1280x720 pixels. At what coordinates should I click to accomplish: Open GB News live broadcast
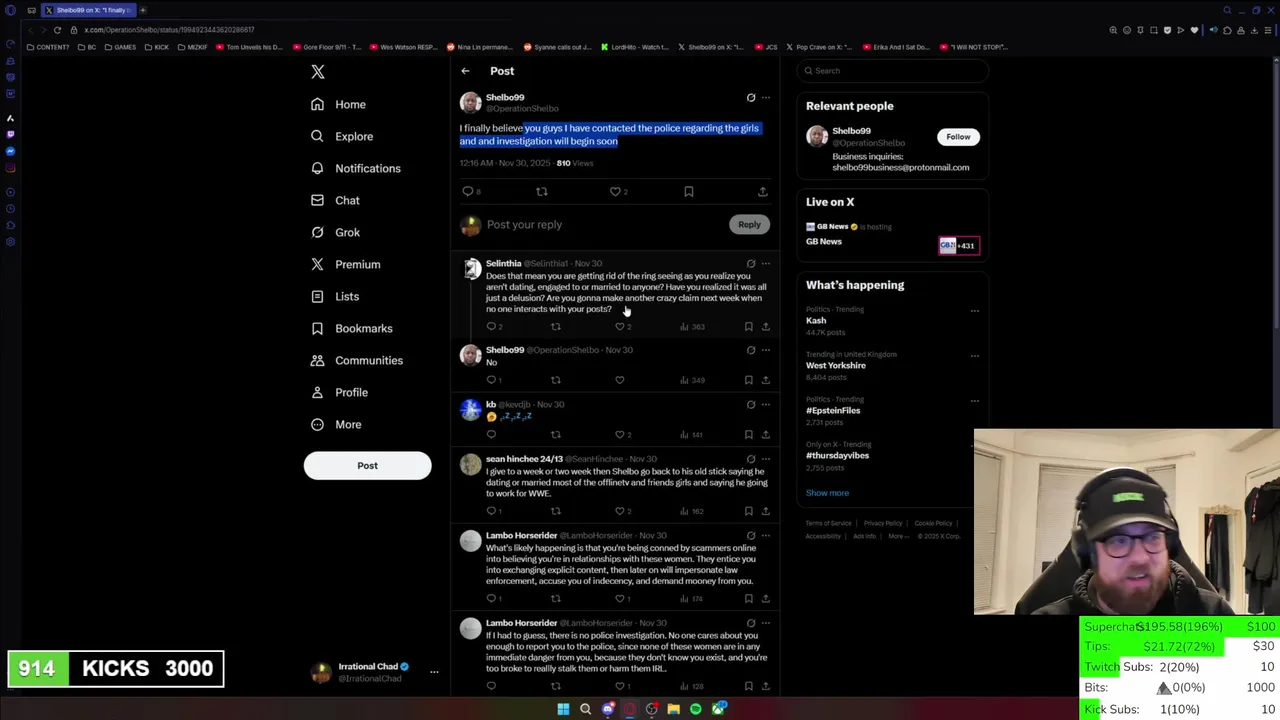892,235
